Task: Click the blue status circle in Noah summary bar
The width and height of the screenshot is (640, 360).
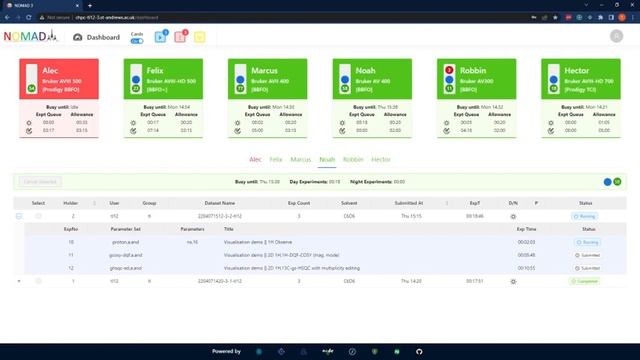Action: (x=607, y=182)
